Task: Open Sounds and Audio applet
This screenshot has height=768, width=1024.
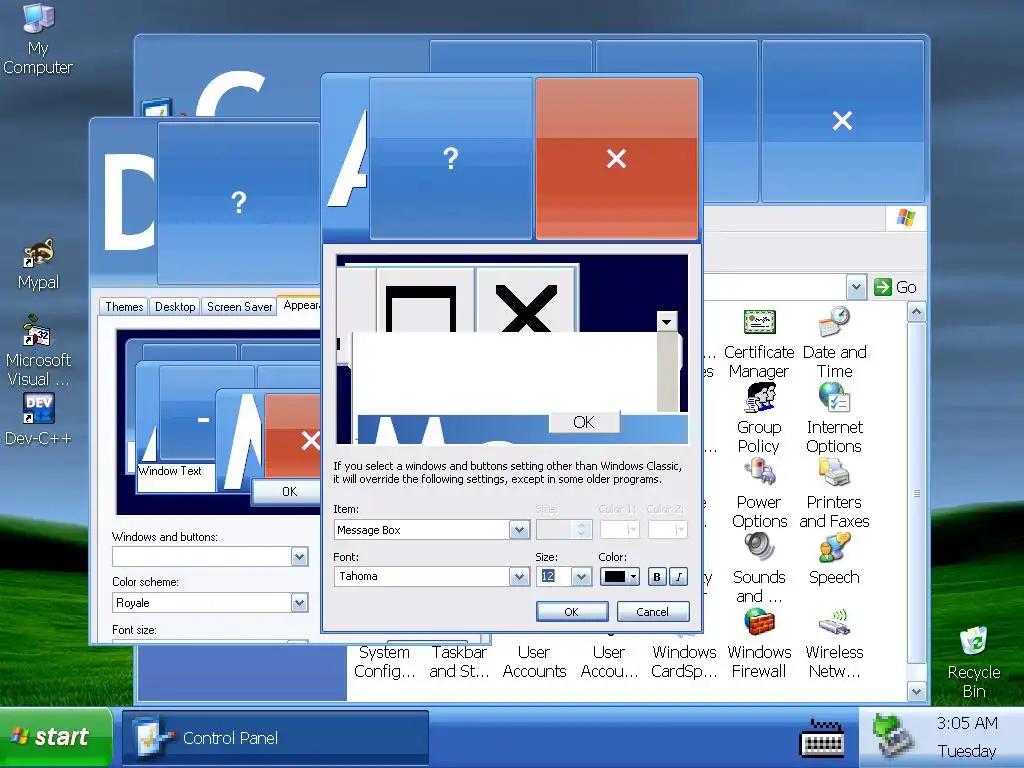Action: 759,569
